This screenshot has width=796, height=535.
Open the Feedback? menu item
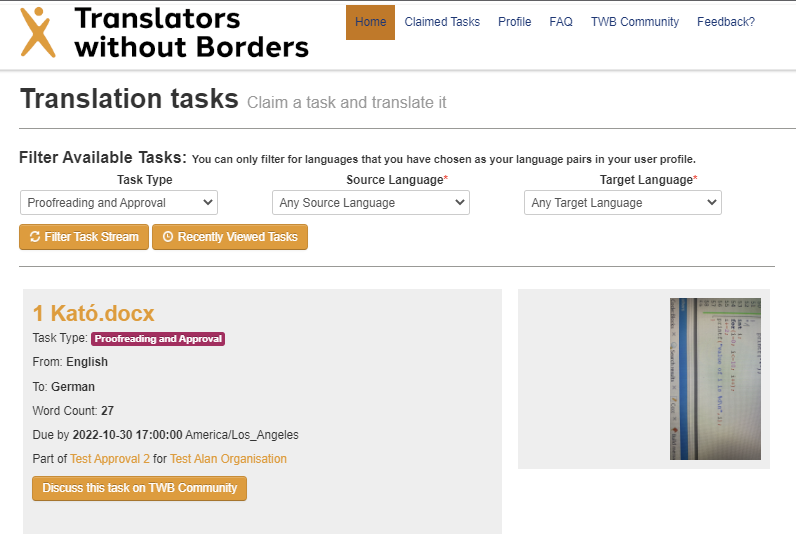(x=726, y=22)
